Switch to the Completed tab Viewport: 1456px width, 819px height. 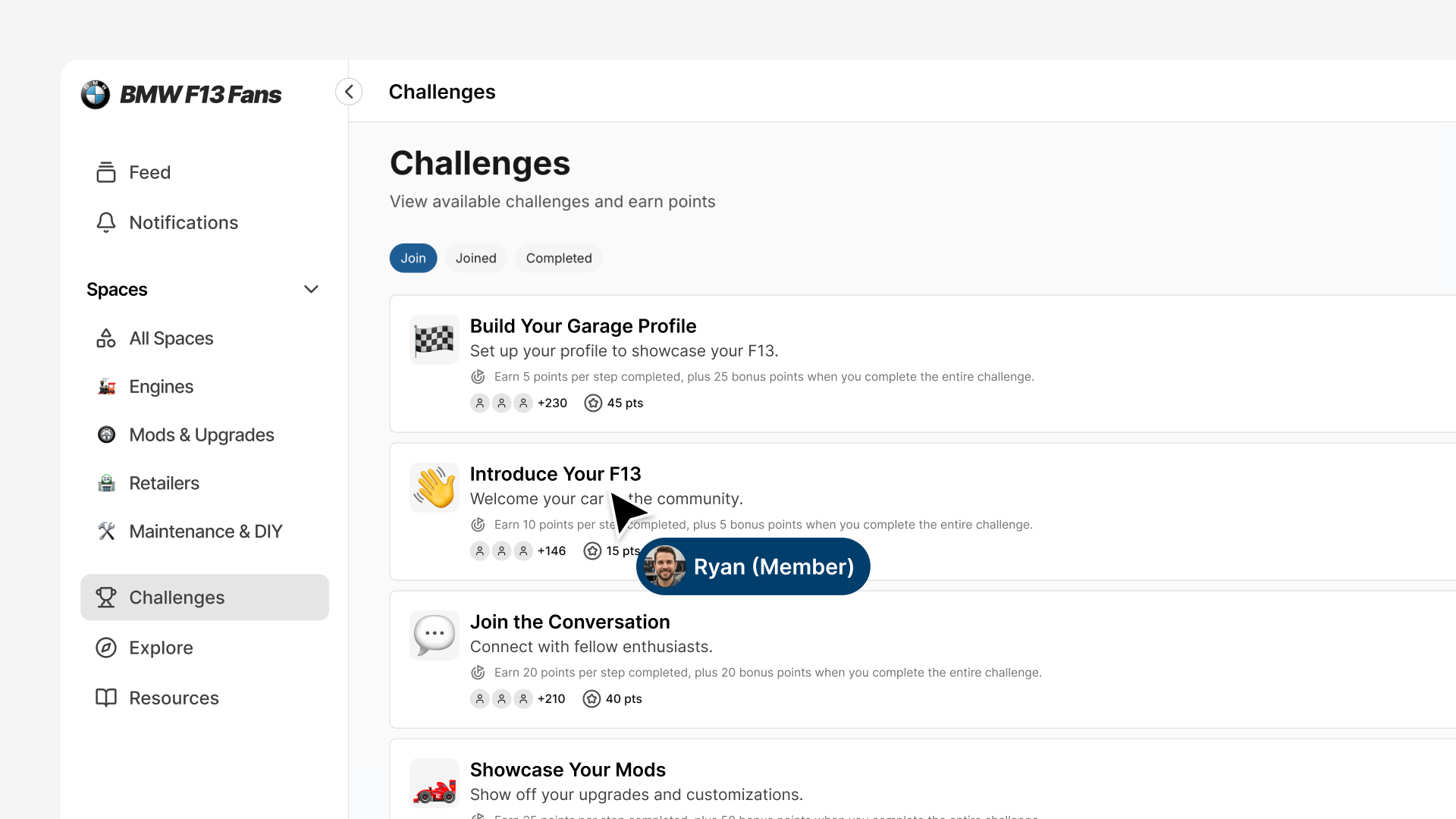point(559,258)
